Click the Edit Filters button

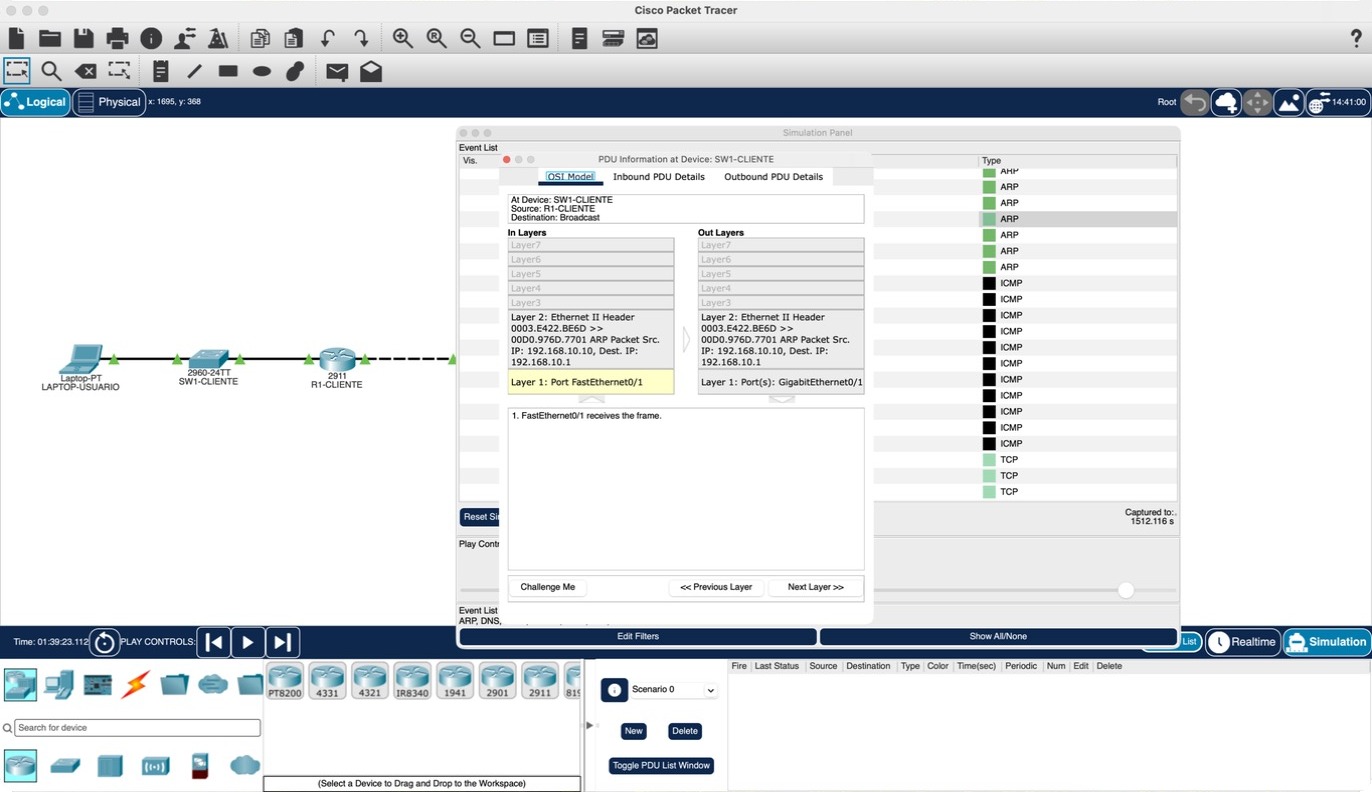pos(638,636)
